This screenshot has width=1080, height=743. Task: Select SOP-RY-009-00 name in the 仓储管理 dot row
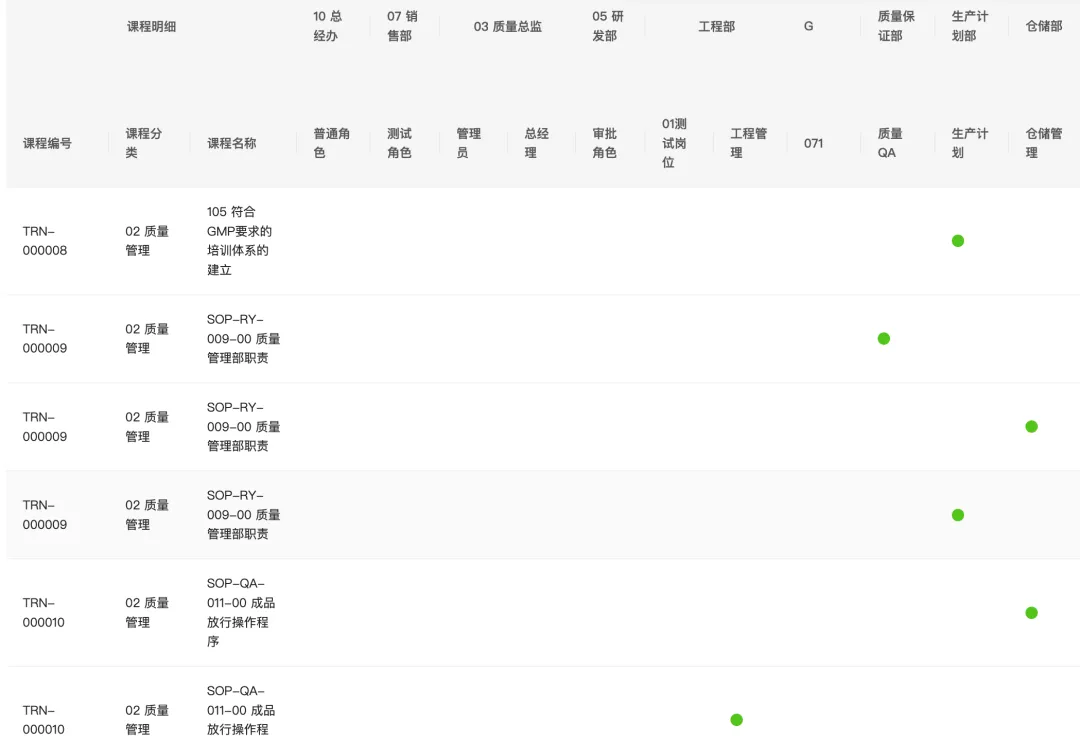243,426
